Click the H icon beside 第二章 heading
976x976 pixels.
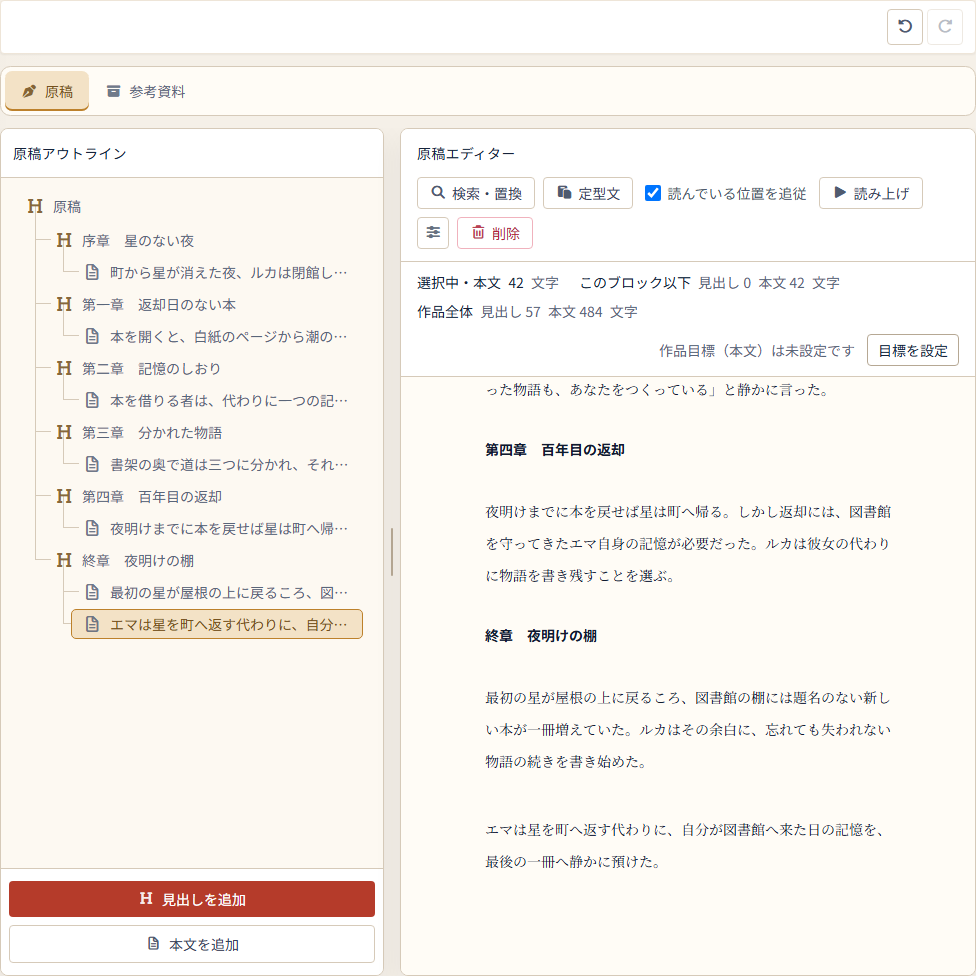(x=64, y=368)
